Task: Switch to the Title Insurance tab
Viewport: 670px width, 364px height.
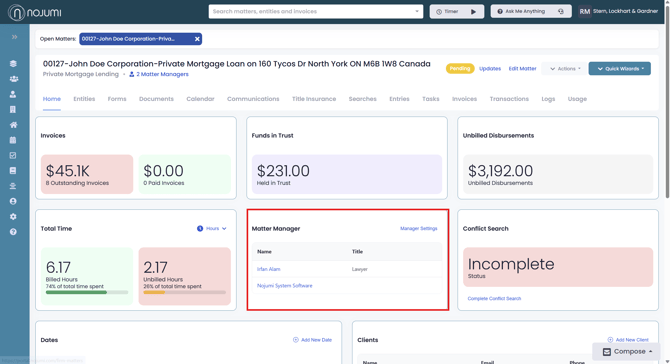Action: coord(314,99)
